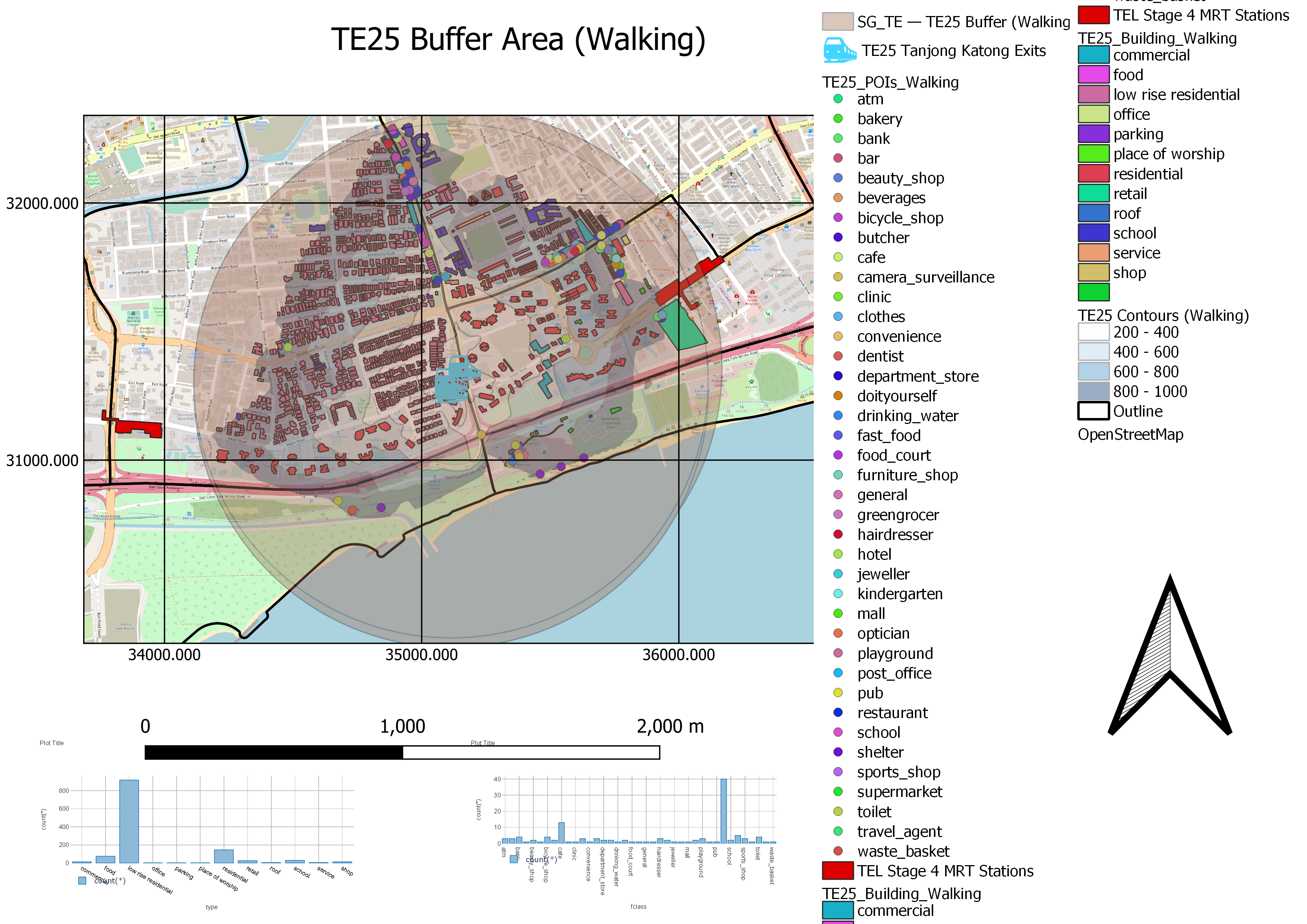
Task: Click the TE25 Buffer Area (Walking) title
Action: (x=518, y=39)
